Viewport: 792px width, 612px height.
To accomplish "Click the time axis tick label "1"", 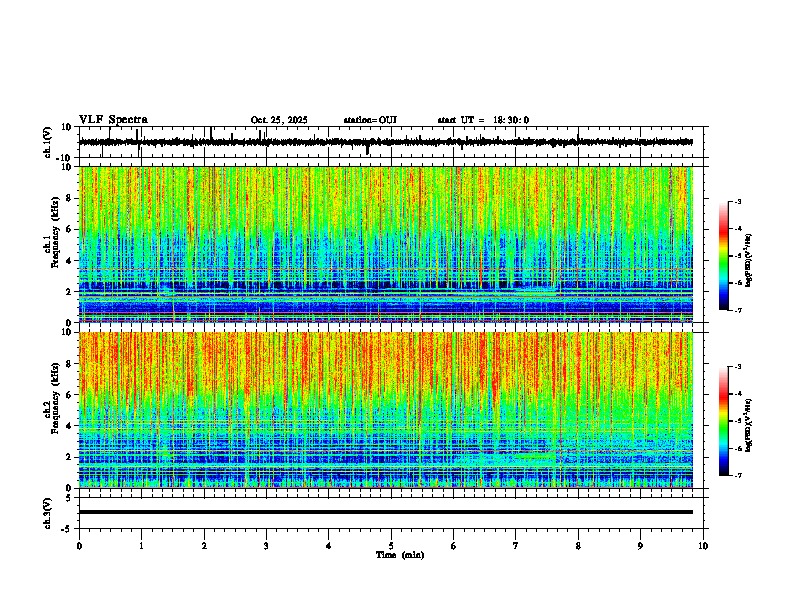I will tap(141, 546).
